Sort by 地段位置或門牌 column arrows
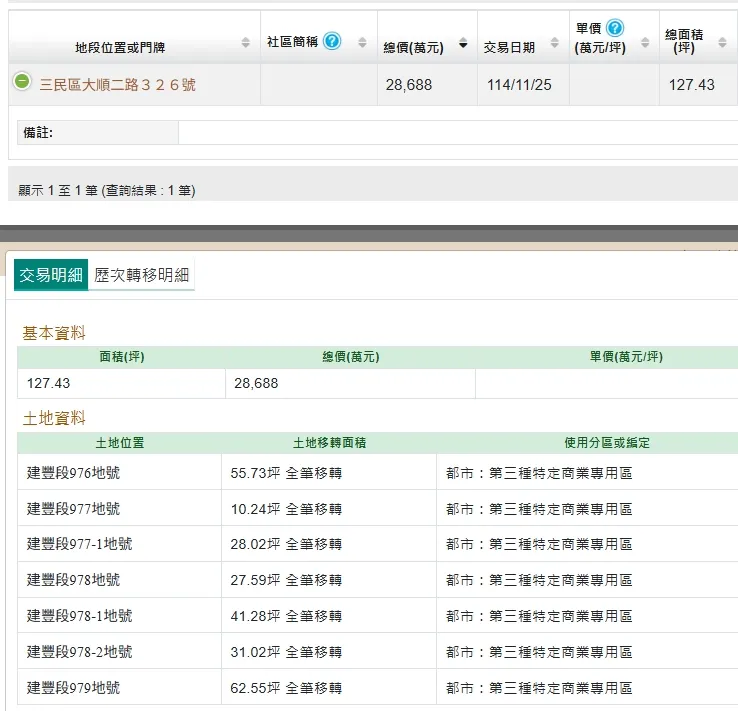Screen dimensions: 738x711 (x=245, y=42)
